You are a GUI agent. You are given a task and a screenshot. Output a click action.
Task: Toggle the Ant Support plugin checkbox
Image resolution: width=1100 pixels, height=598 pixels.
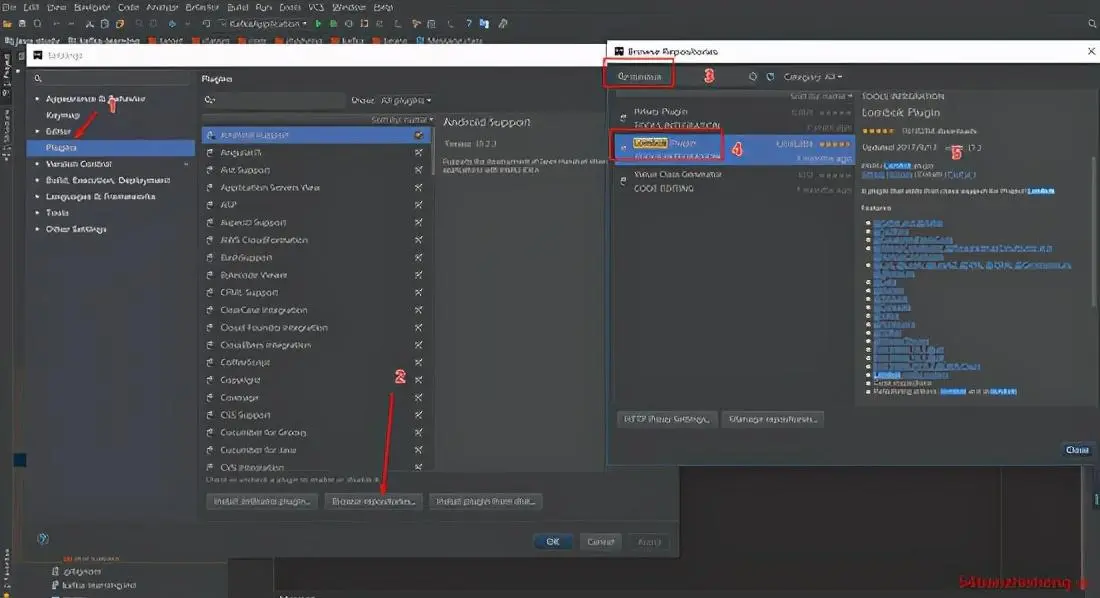pyautogui.click(x=418, y=170)
